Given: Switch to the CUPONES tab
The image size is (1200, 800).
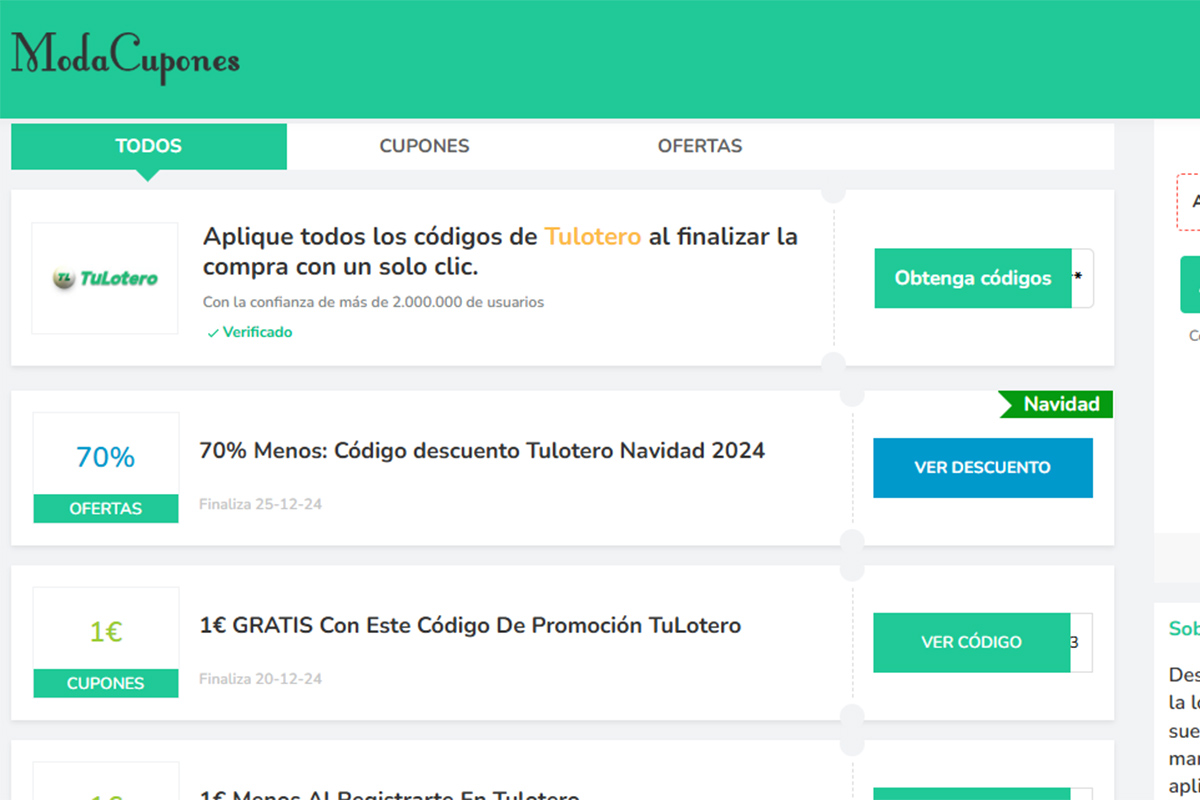Looking at the screenshot, I should (424, 146).
